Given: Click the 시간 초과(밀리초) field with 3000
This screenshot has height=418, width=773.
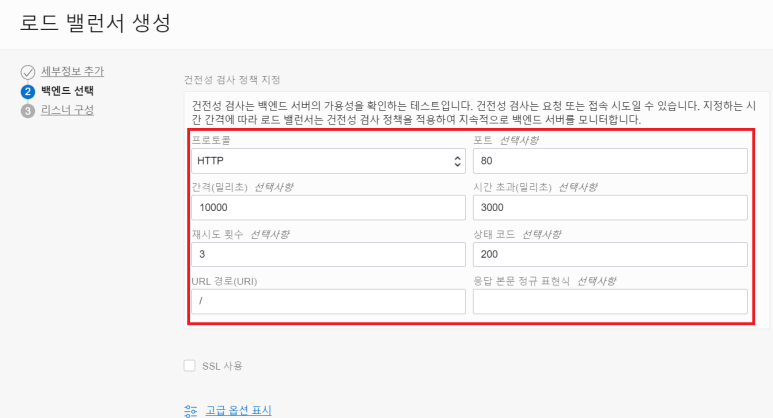Looking at the screenshot, I should (610, 208).
